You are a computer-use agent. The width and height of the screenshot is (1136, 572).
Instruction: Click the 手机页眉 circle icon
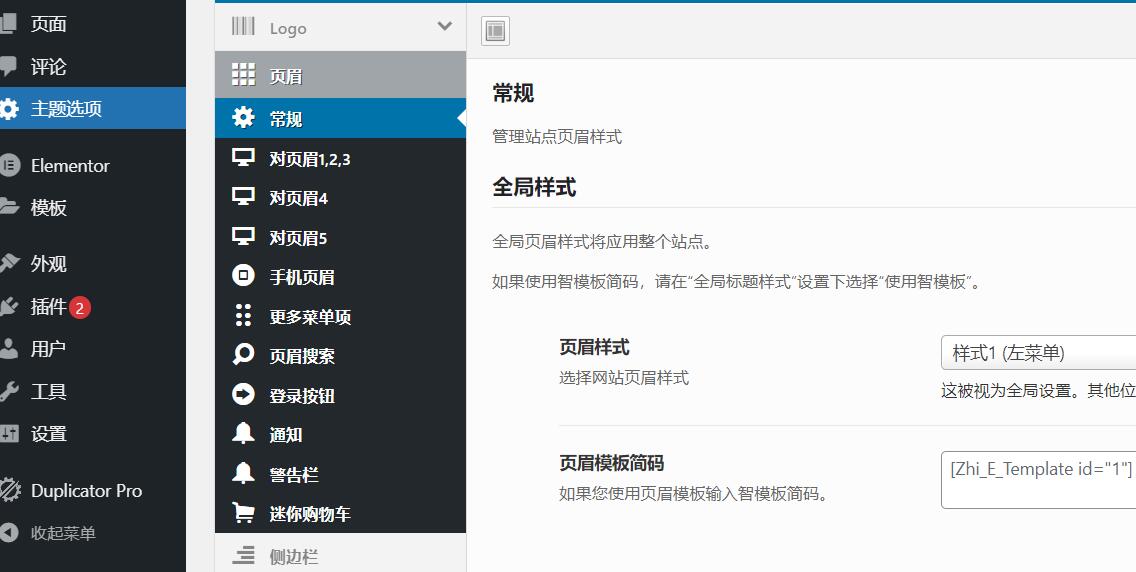tap(243, 275)
